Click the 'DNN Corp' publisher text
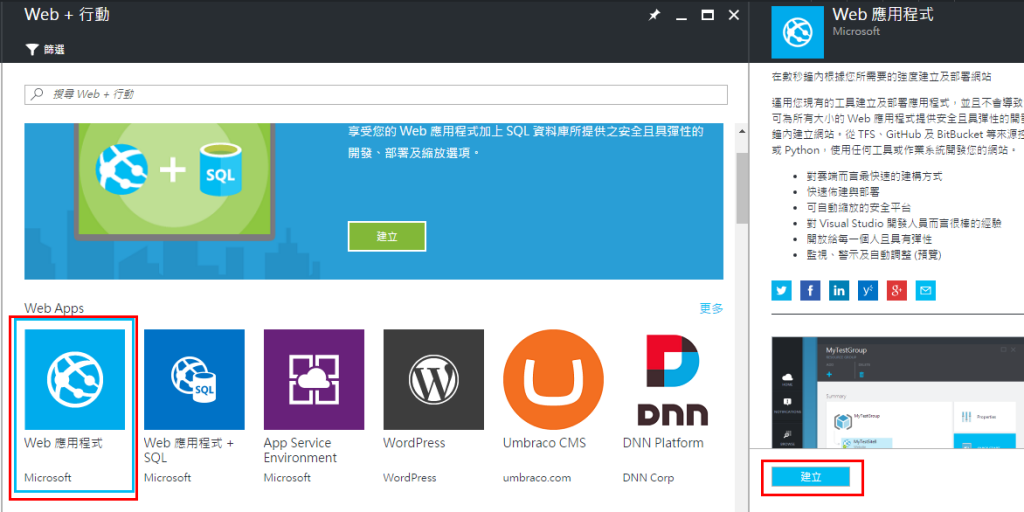Viewport: 1024px width, 512px height. tap(648, 478)
